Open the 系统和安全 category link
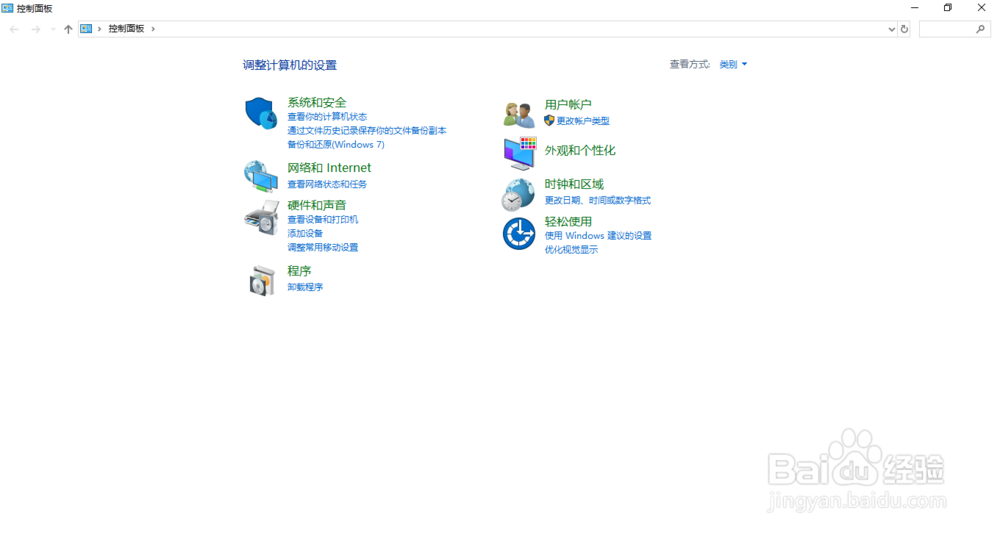The height and width of the screenshot is (535, 1000). coord(317,102)
